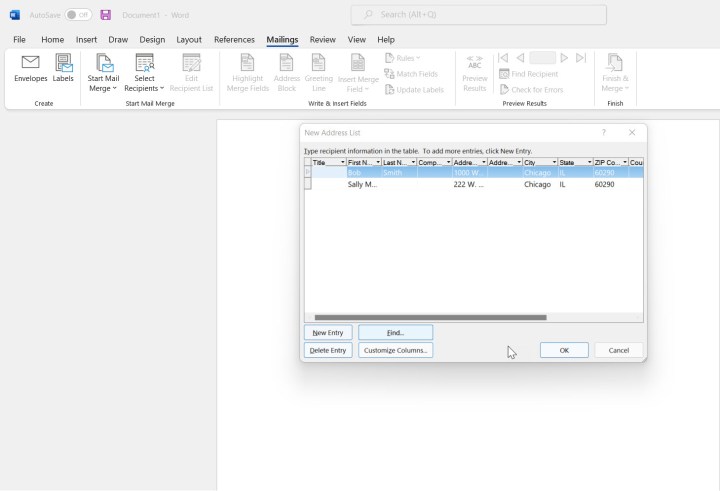Open the Title column dropdown arrow
Viewport: 720px width, 491px height.
click(342, 162)
